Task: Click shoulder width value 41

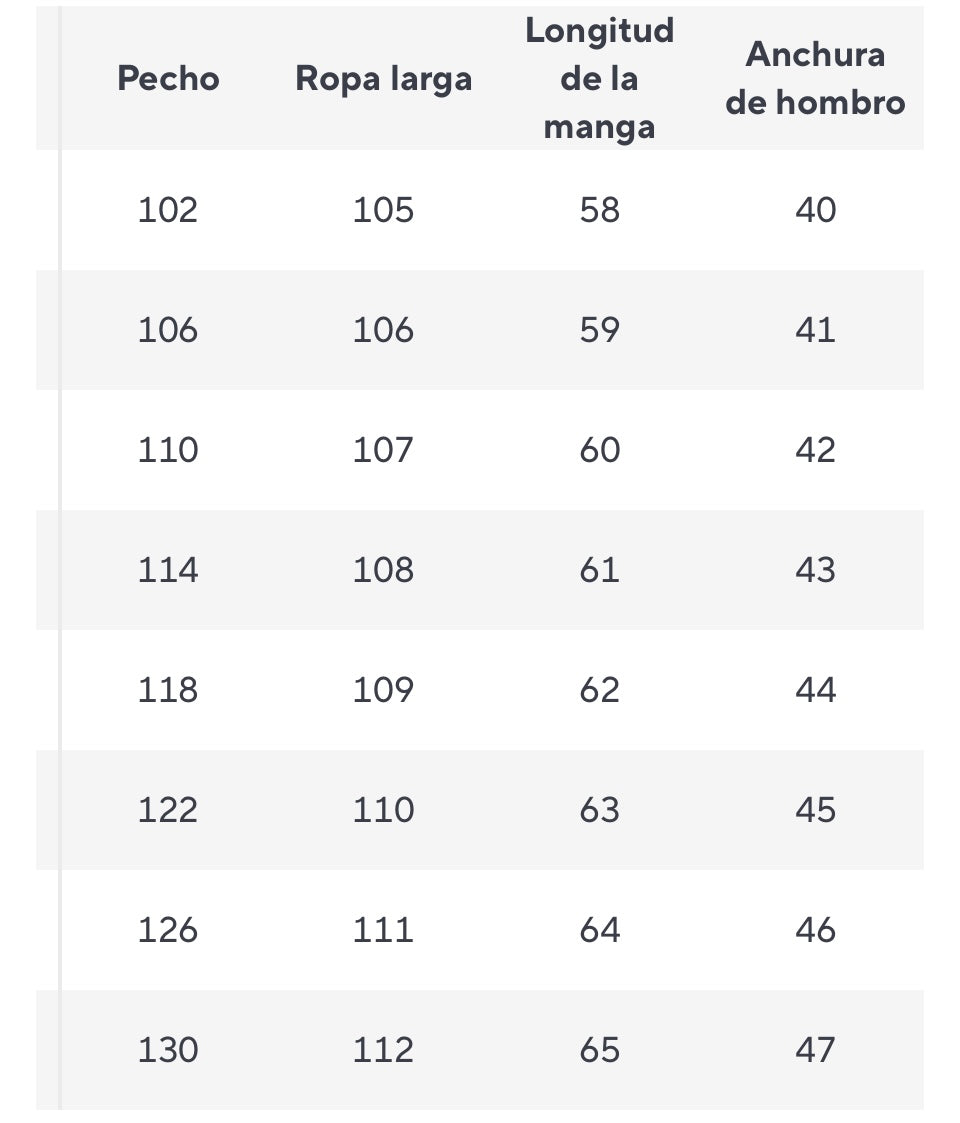Action: tap(815, 330)
